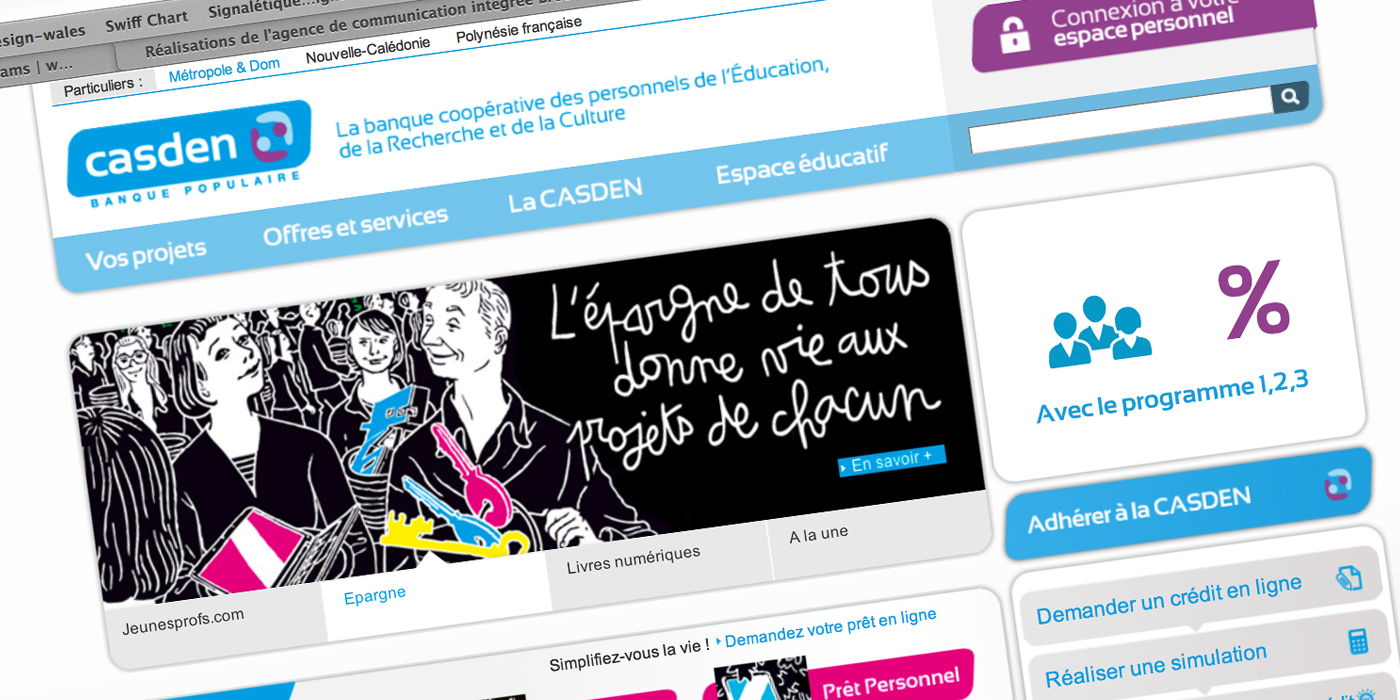
Task: Click inside the site search field
Action: click(x=1120, y=120)
